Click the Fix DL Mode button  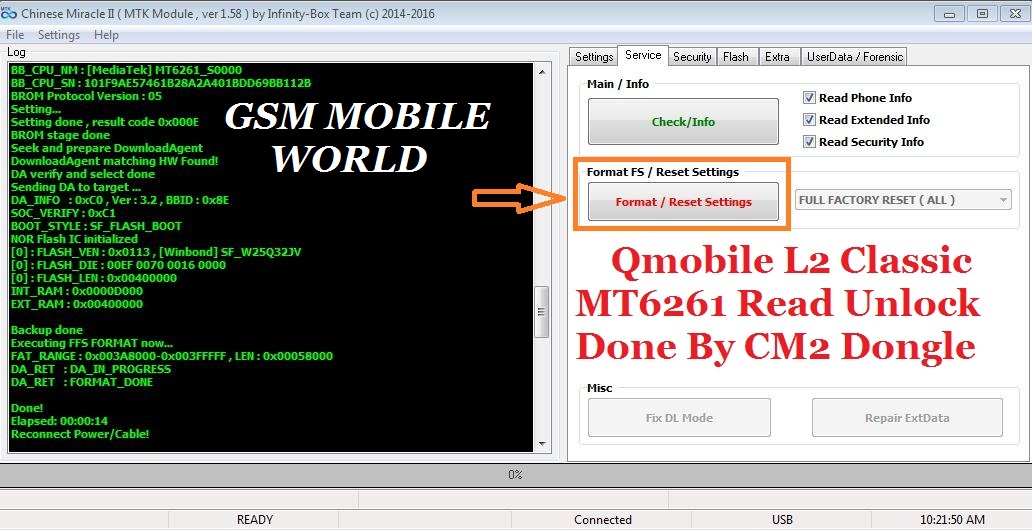point(679,417)
